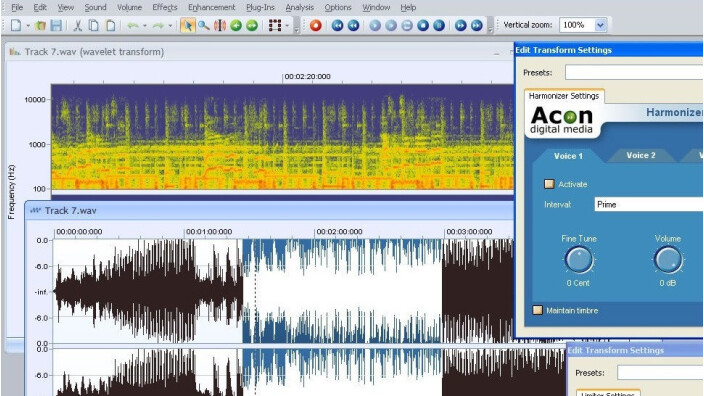Enable the Activate checkbox for Voice 1
704x396 pixels.
pos(549,184)
